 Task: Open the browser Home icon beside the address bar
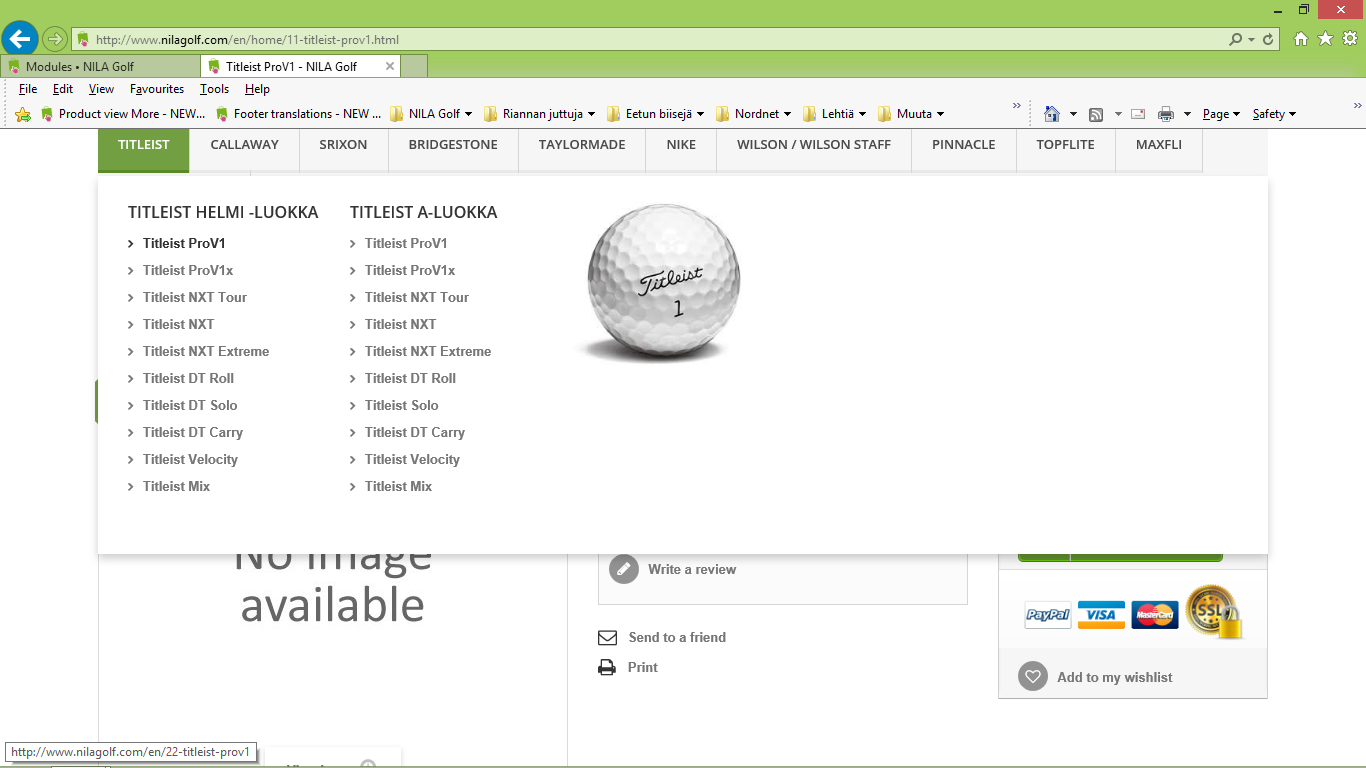tap(1301, 39)
